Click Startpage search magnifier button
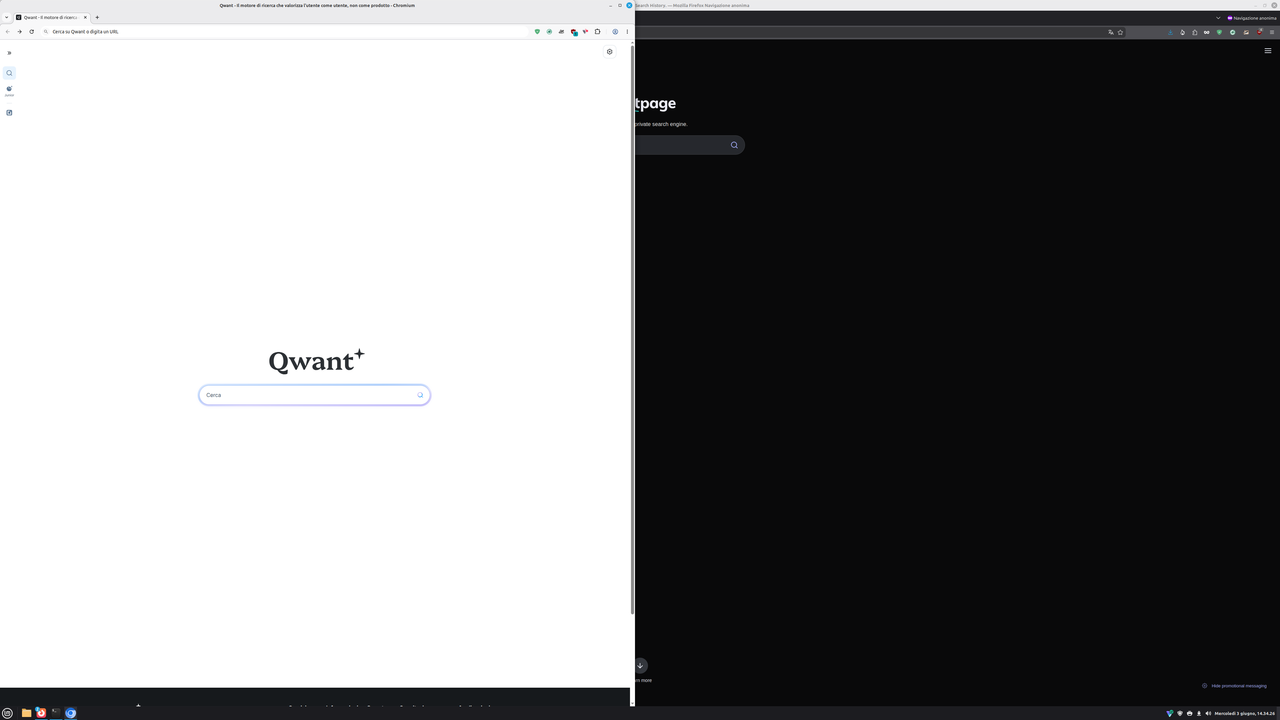The height and width of the screenshot is (720, 1280). (734, 145)
